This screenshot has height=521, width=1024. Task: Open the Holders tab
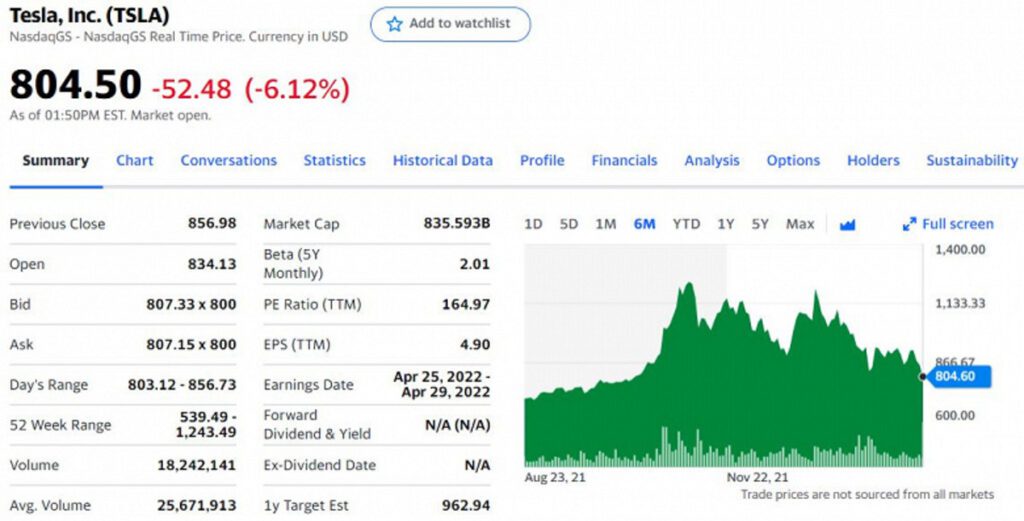point(873,161)
